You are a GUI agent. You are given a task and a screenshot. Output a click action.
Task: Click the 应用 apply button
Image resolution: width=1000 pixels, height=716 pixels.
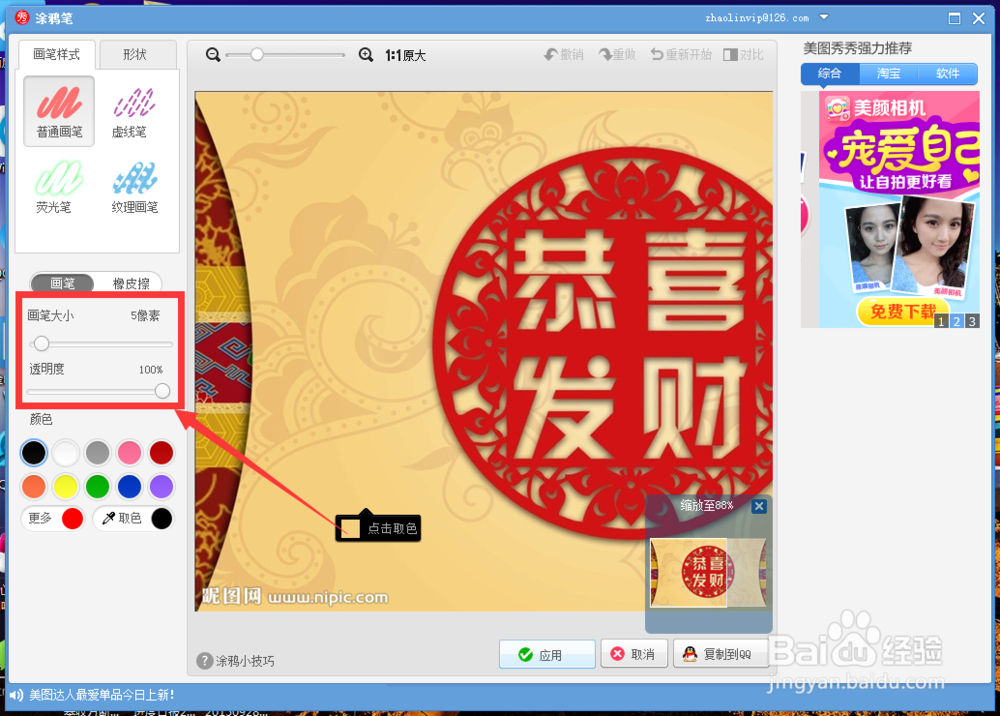[547, 654]
